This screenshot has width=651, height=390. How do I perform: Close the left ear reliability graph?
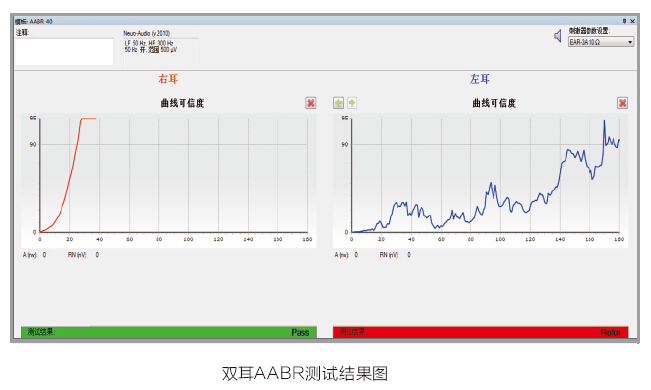622,103
